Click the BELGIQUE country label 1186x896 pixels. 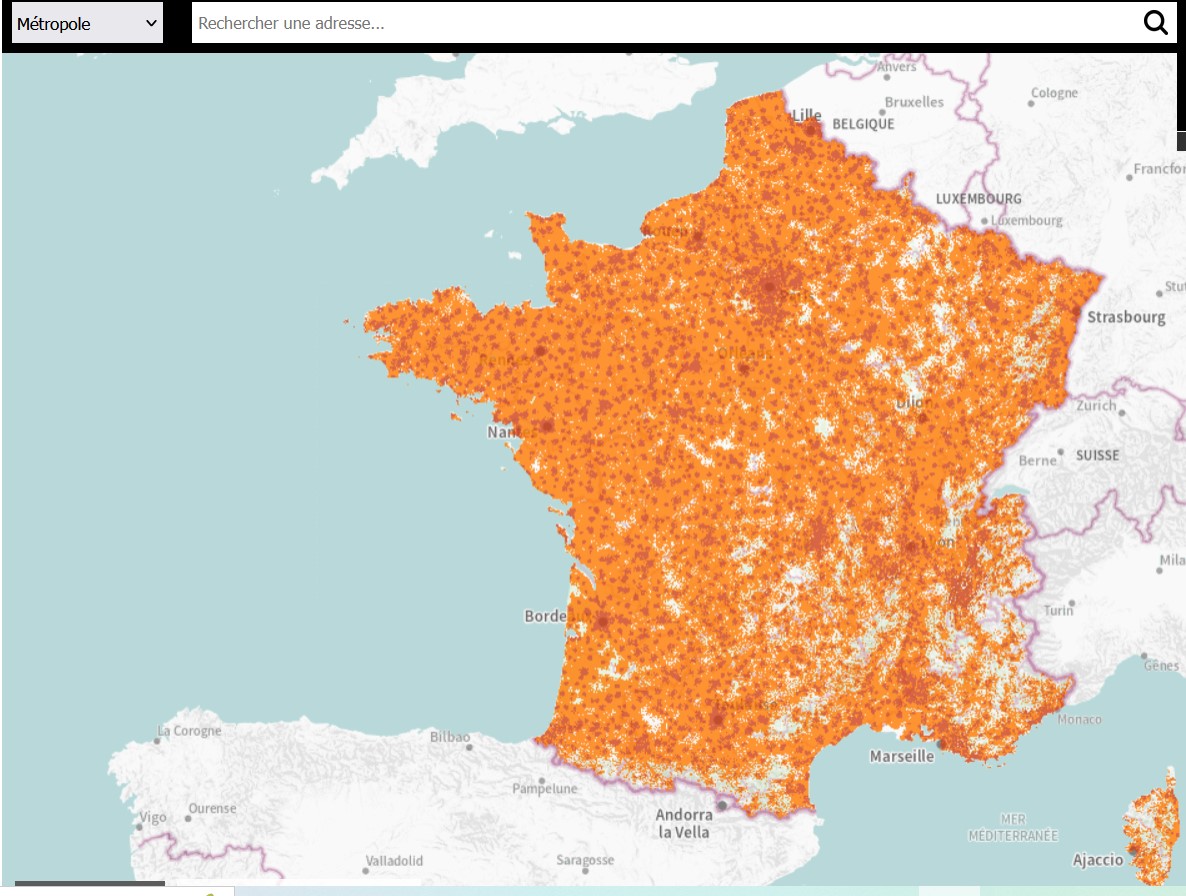tap(863, 124)
